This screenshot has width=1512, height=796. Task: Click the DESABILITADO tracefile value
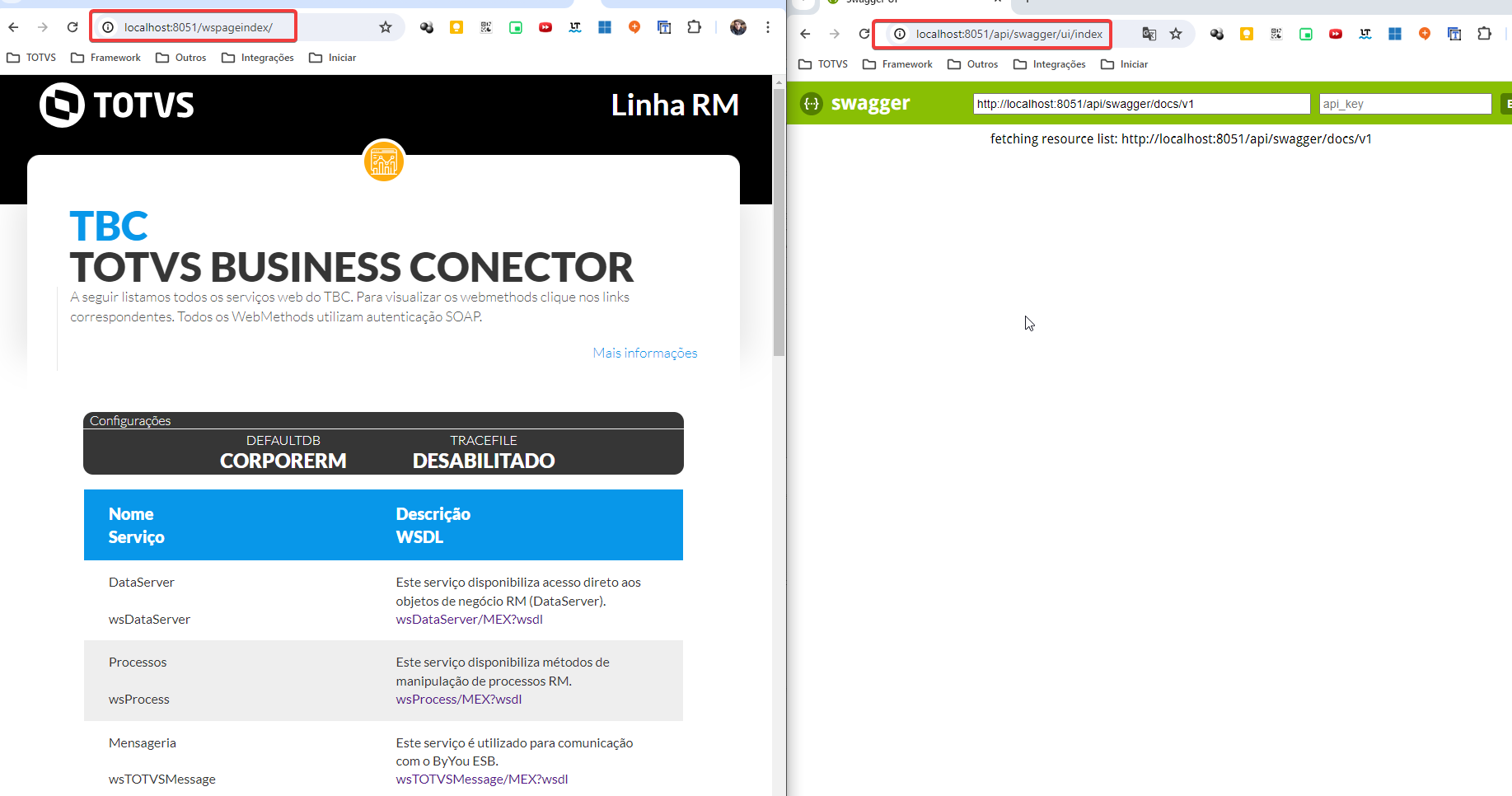coord(484,461)
